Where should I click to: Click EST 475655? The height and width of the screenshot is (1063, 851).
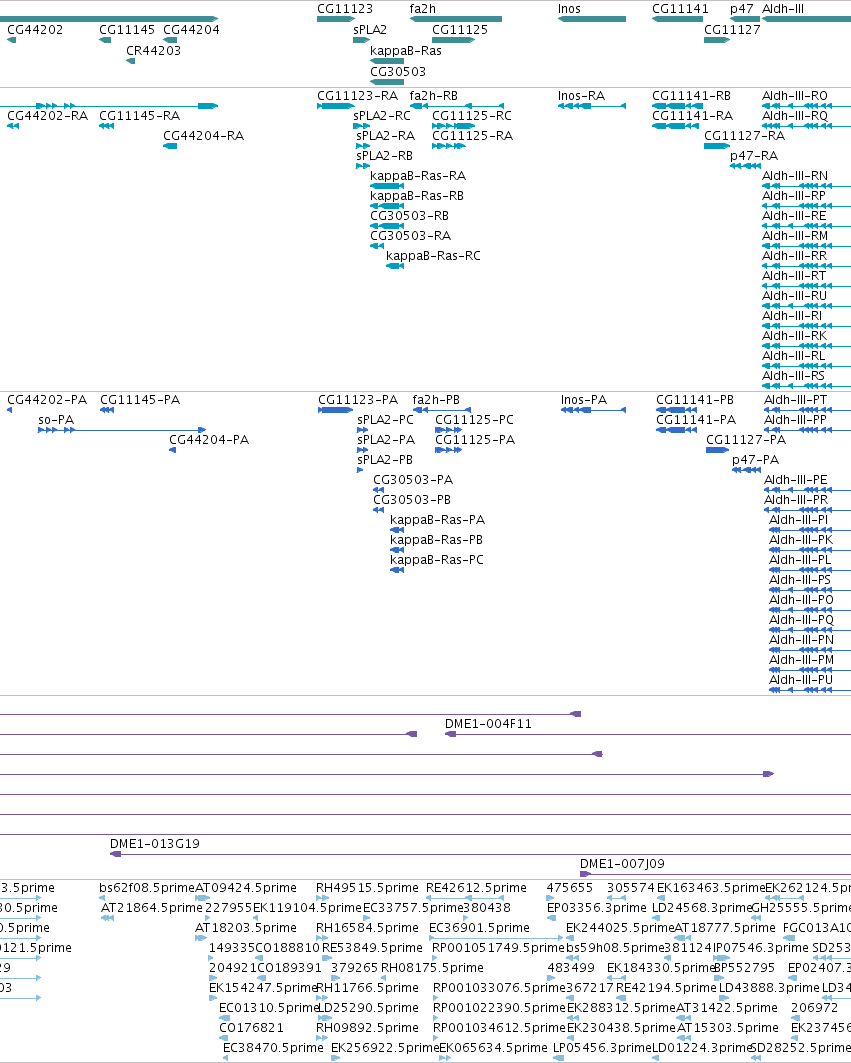tap(570, 888)
